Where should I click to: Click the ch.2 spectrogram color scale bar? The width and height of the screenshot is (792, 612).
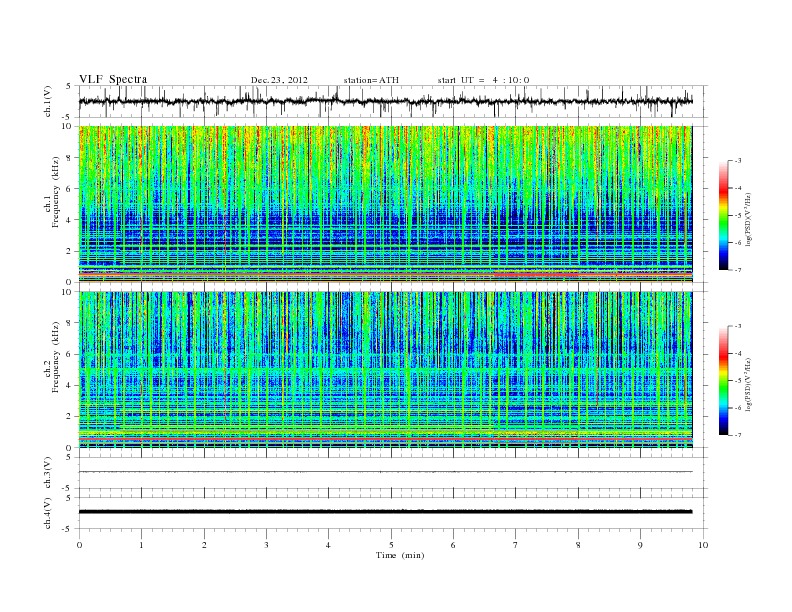723,380
